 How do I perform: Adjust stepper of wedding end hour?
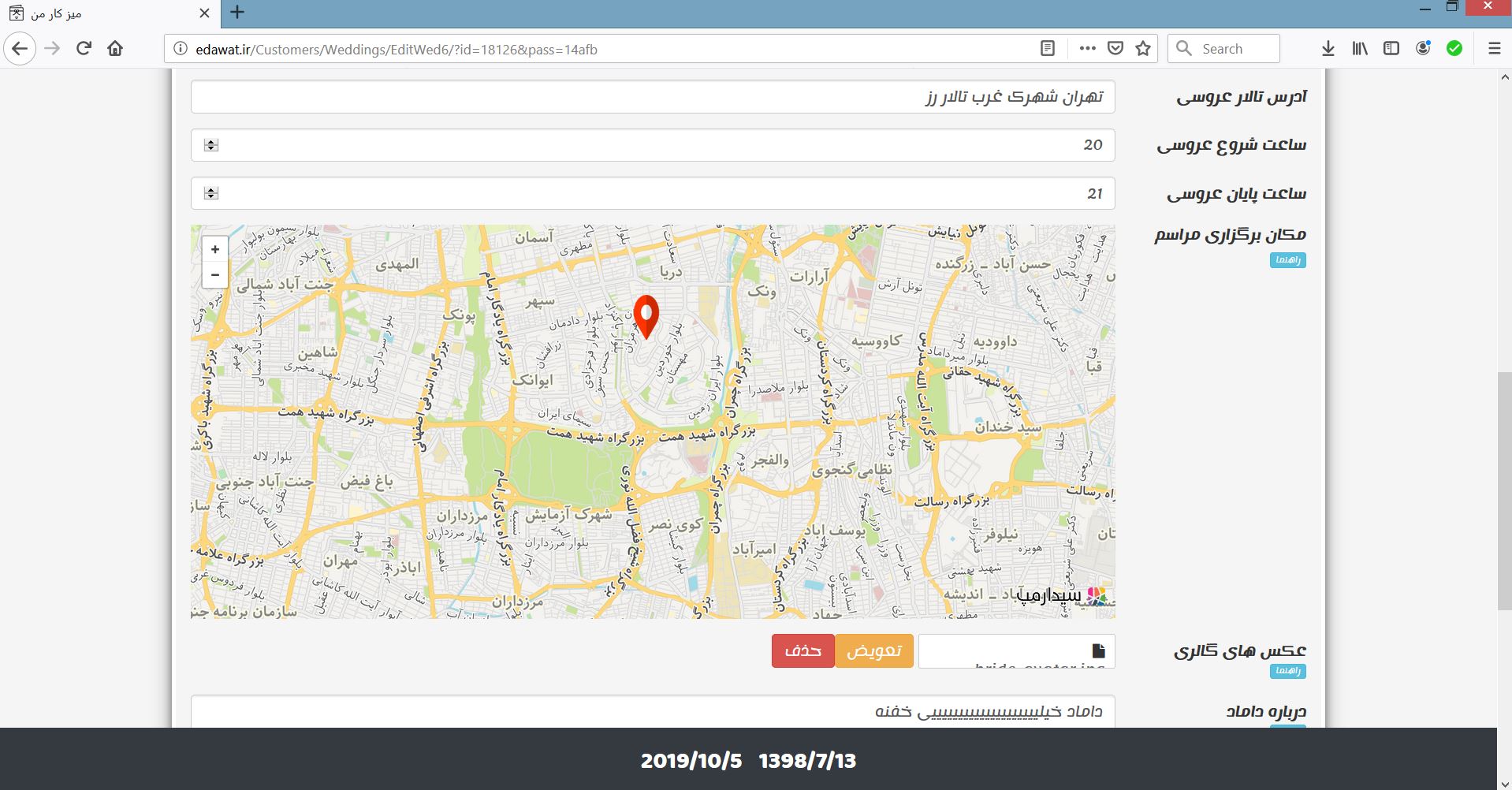210,193
